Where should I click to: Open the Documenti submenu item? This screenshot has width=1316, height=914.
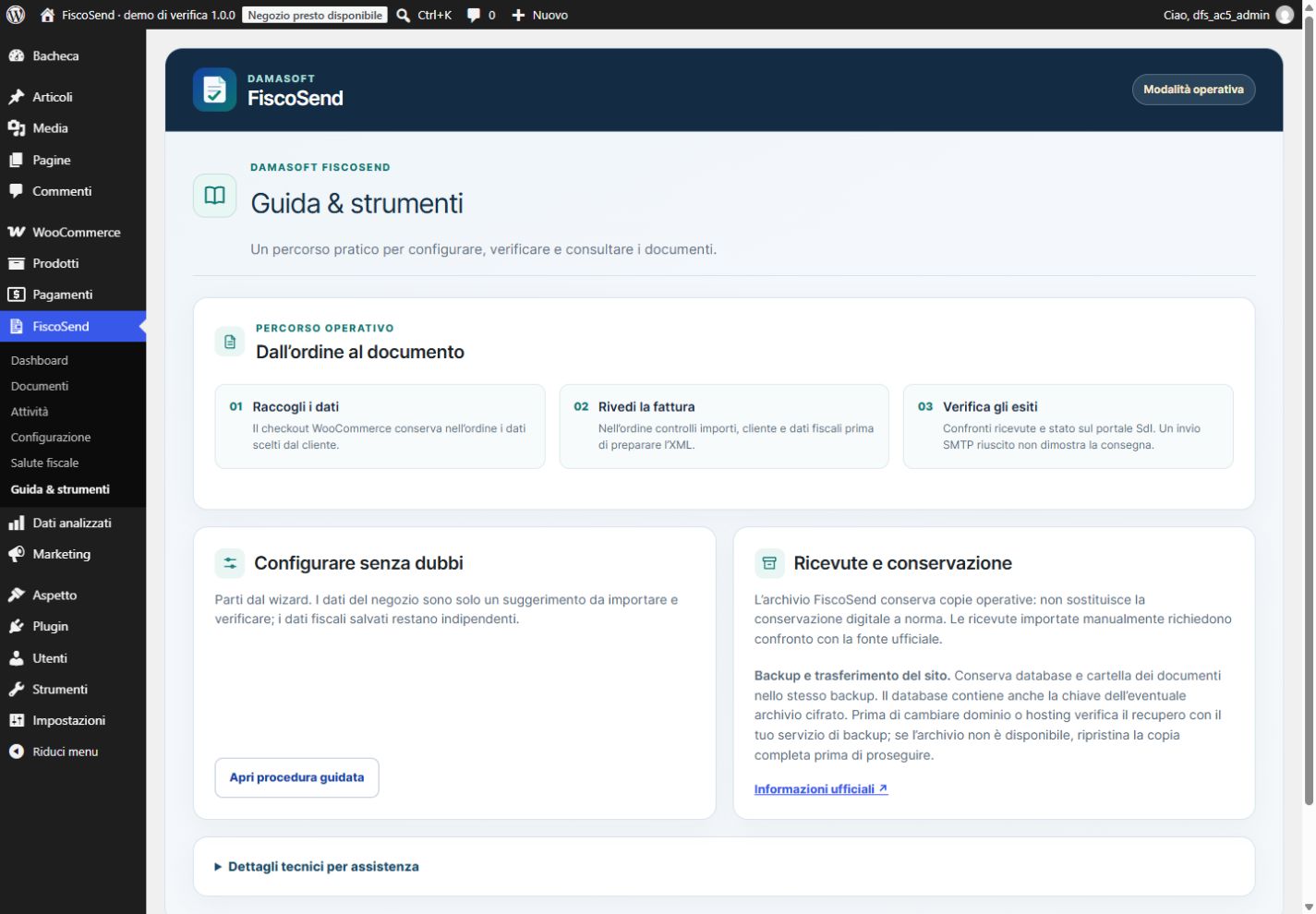[x=40, y=386]
